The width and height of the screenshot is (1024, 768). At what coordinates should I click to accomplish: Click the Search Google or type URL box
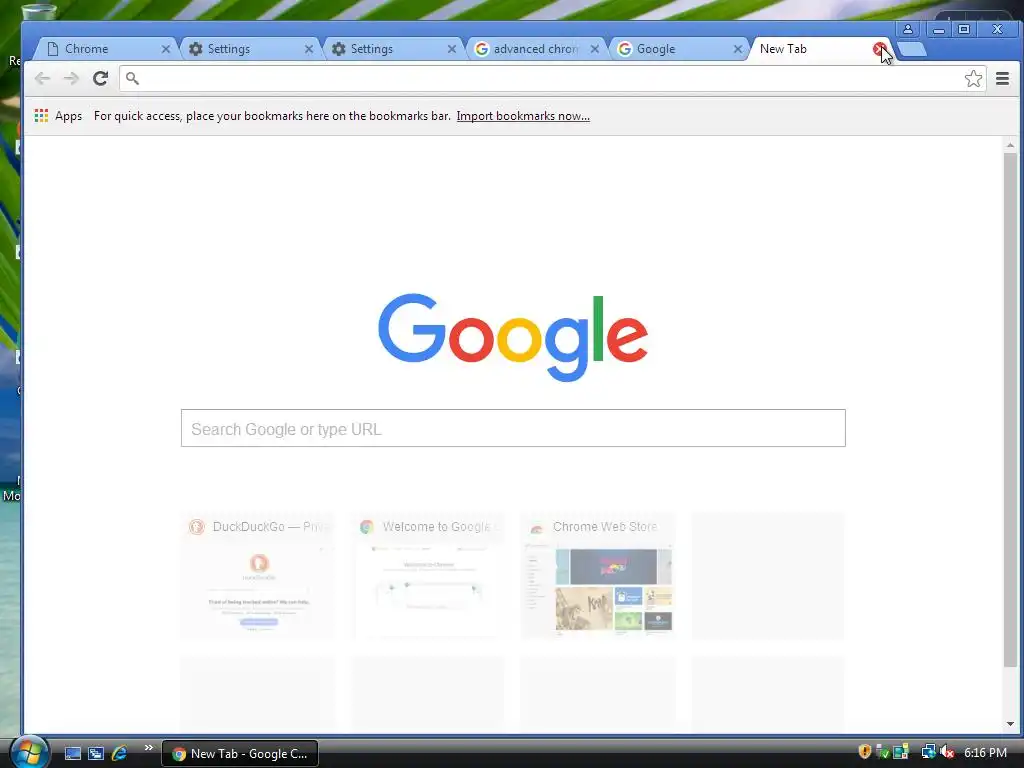(x=513, y=428)
